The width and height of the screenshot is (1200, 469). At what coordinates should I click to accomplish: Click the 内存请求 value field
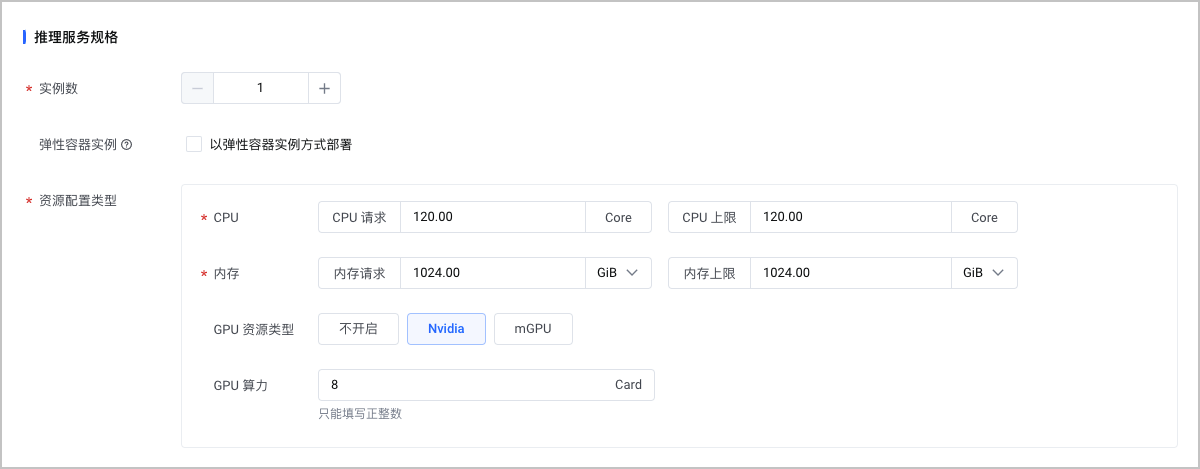coord(492,273)
